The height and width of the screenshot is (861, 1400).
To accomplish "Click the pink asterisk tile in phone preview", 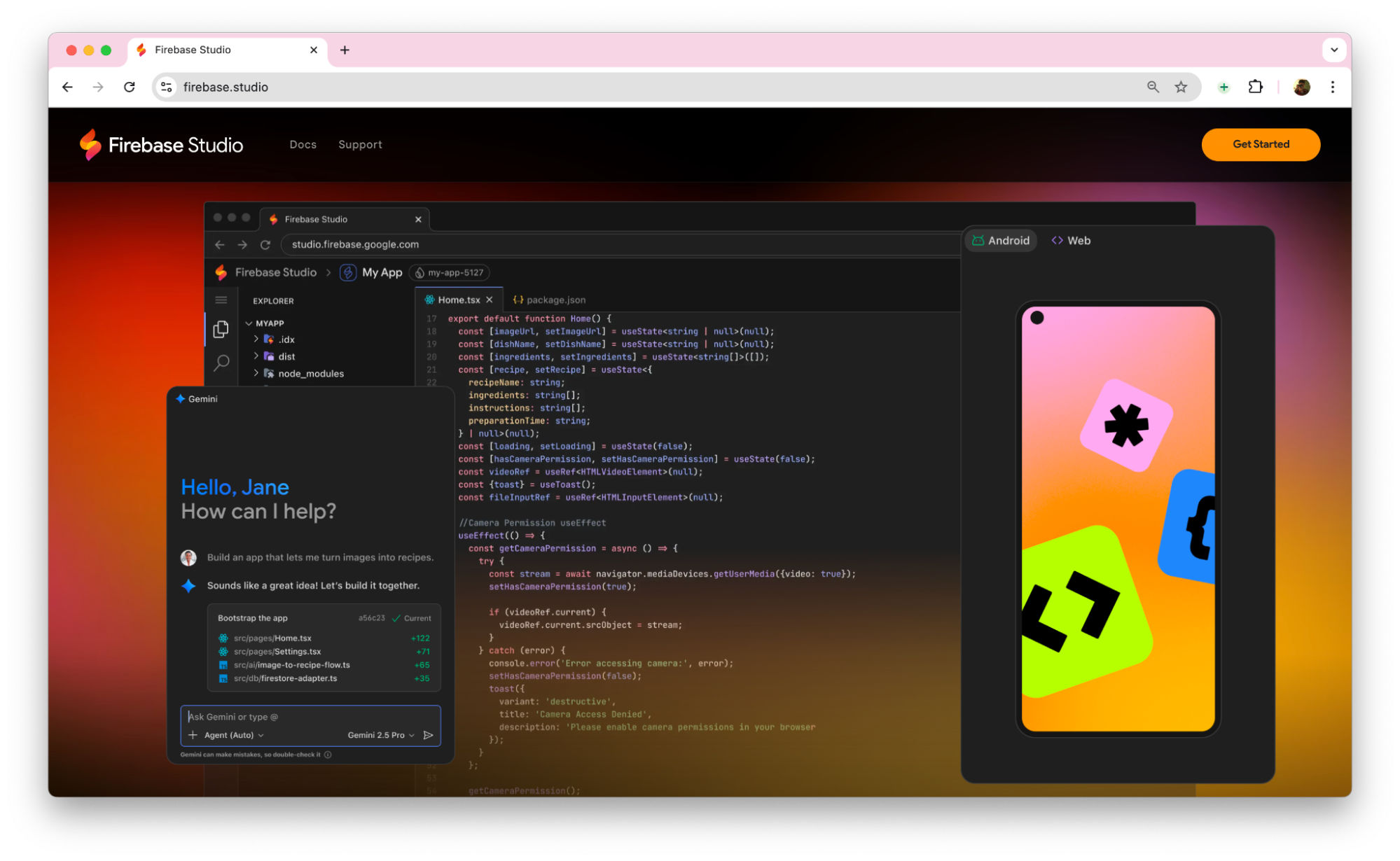I will tap(1126, 426).
